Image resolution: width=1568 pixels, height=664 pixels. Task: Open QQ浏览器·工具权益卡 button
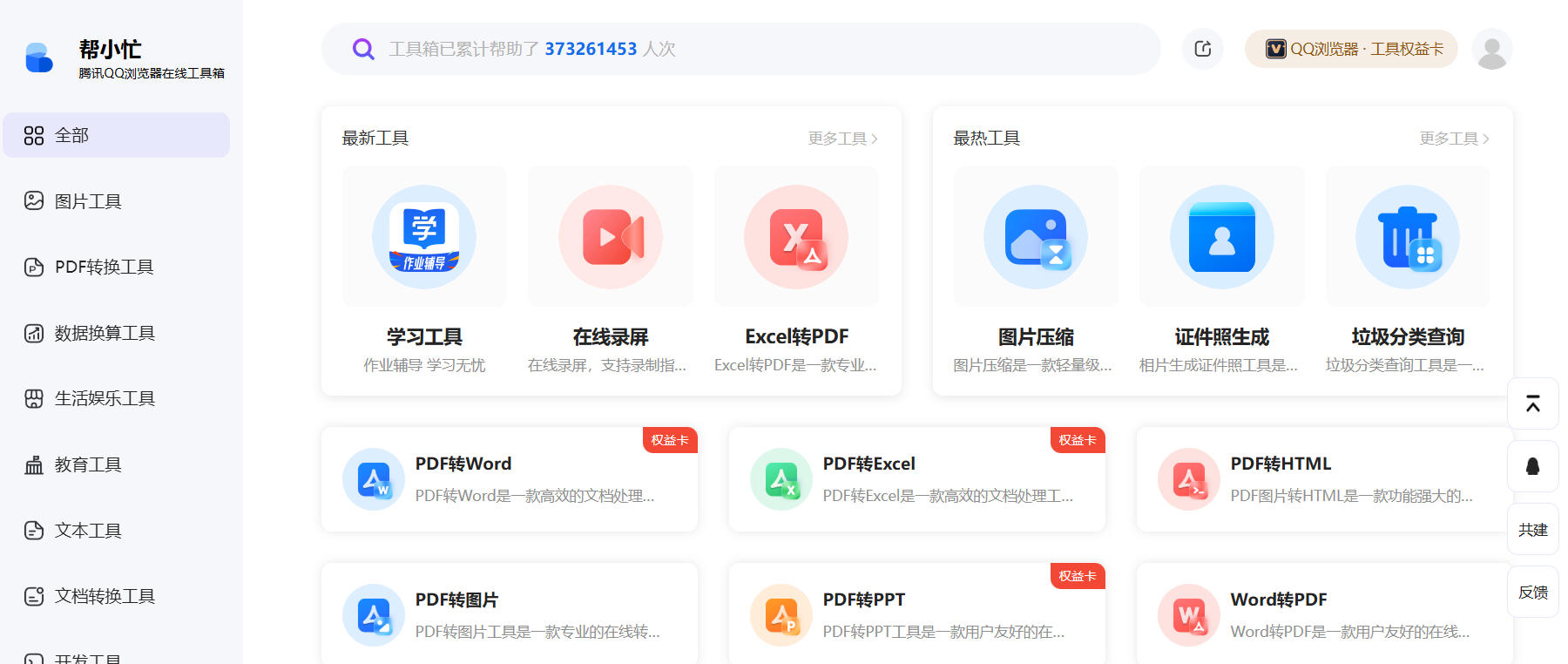click(x=1351, y=49)
